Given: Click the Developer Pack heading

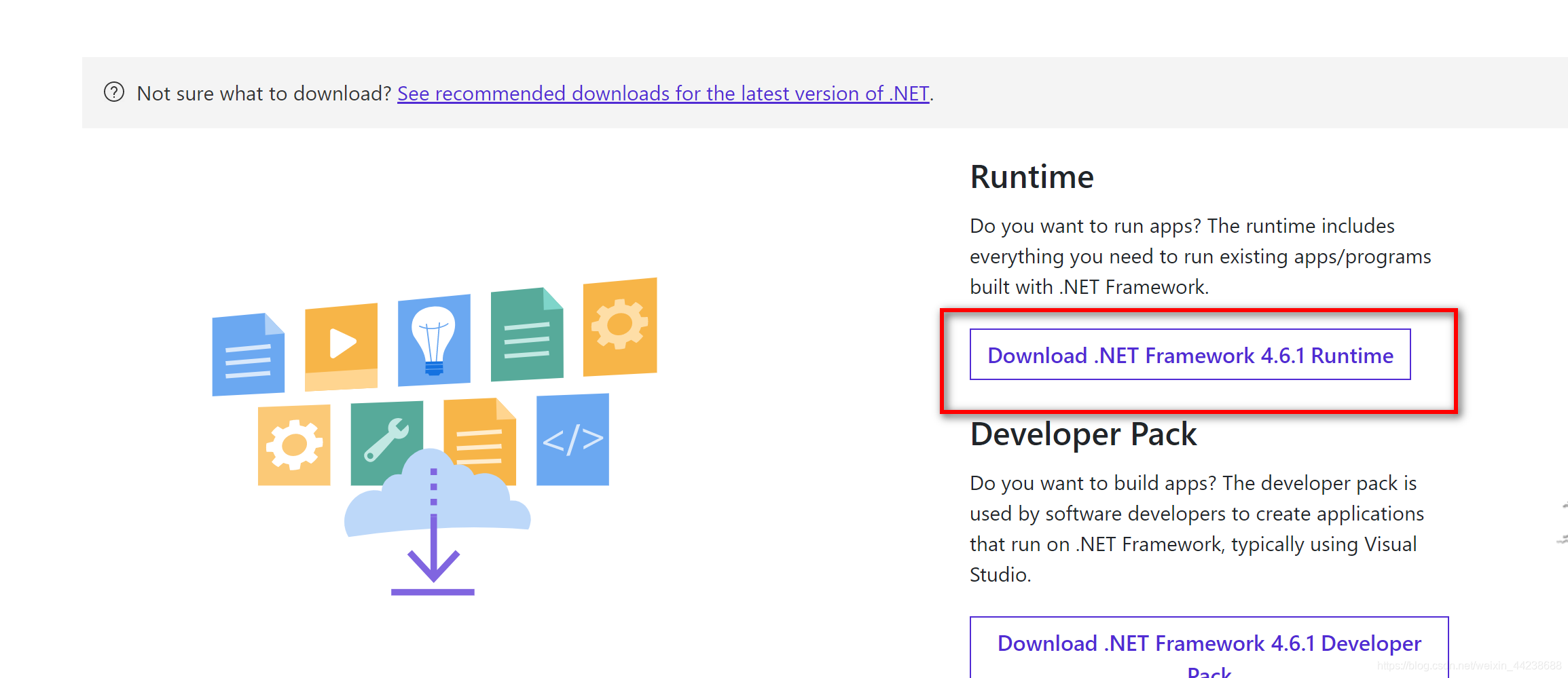Looking at the screenshot, I should tap(1083, 434).
